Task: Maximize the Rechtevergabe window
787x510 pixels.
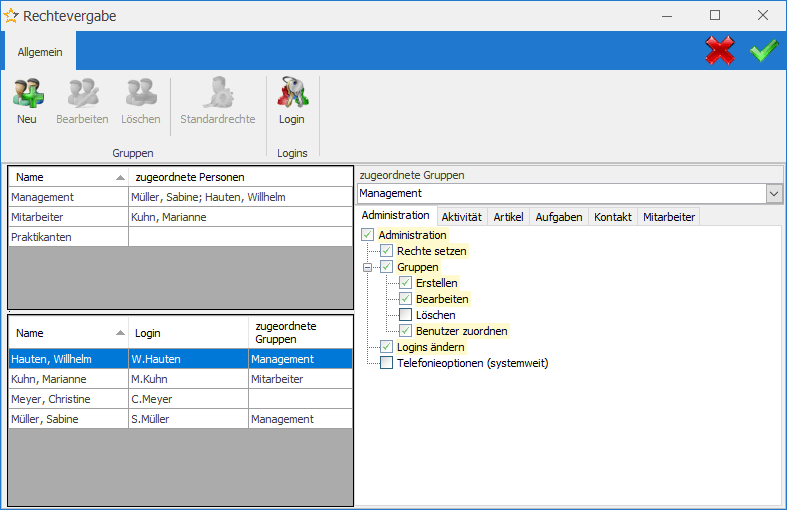Action: coord(715,16)
